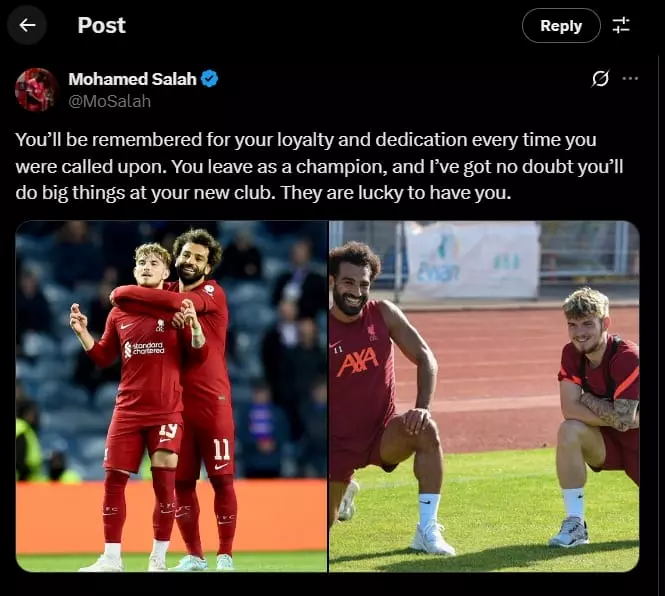Click the AXA logo on training vest
665x596 pixels.
pyautogui.click(x=360, y=363)
